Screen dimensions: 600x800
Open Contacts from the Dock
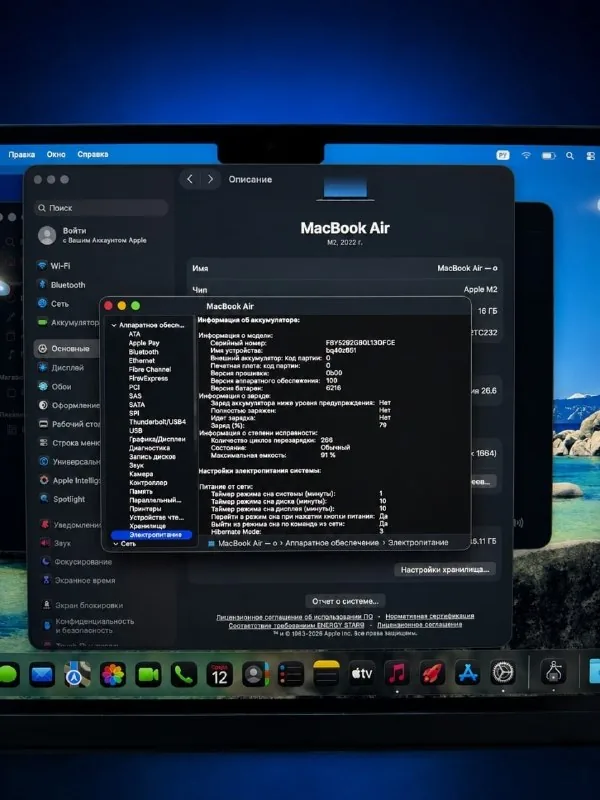tap(255, 674)
